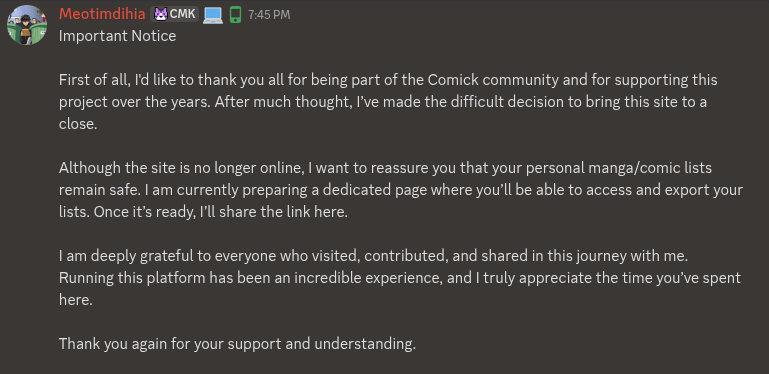
Task: Click the word "close." ending the first paragraph
Action: pyautogui.click(x=78, y=124)
